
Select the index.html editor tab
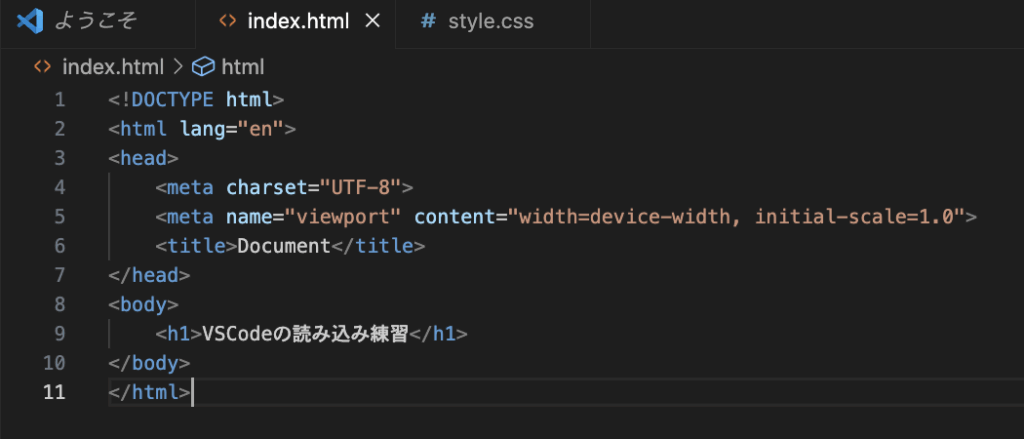(x=298, y=22)
